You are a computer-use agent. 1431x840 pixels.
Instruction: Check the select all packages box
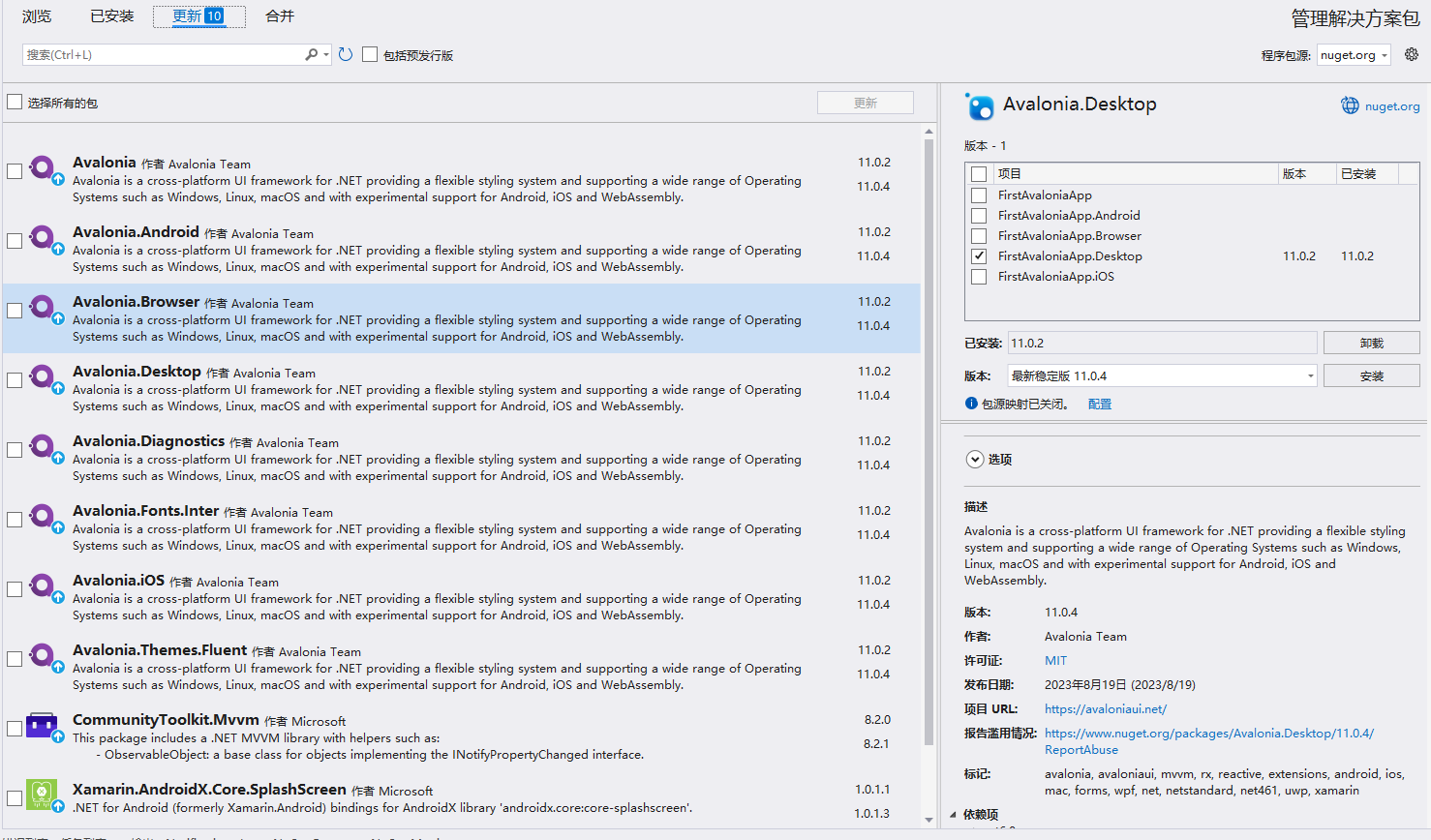tap(15, 102)
